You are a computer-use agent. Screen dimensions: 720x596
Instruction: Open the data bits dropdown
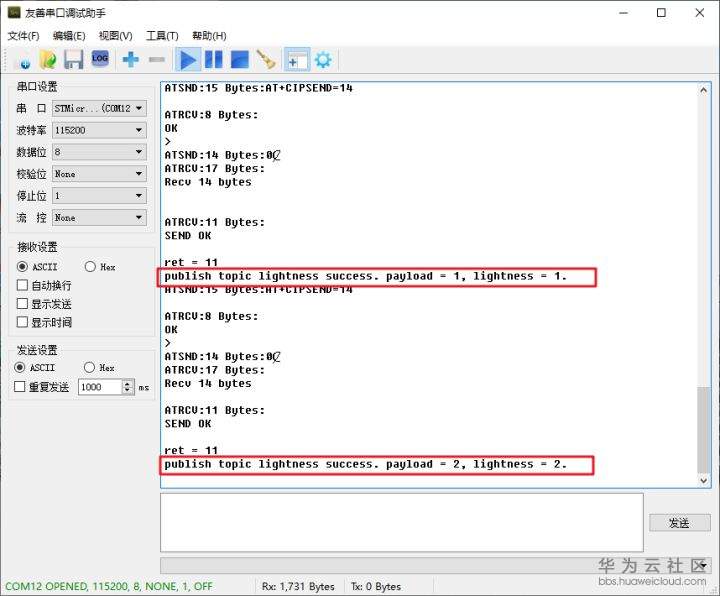(x=100, y=152)
